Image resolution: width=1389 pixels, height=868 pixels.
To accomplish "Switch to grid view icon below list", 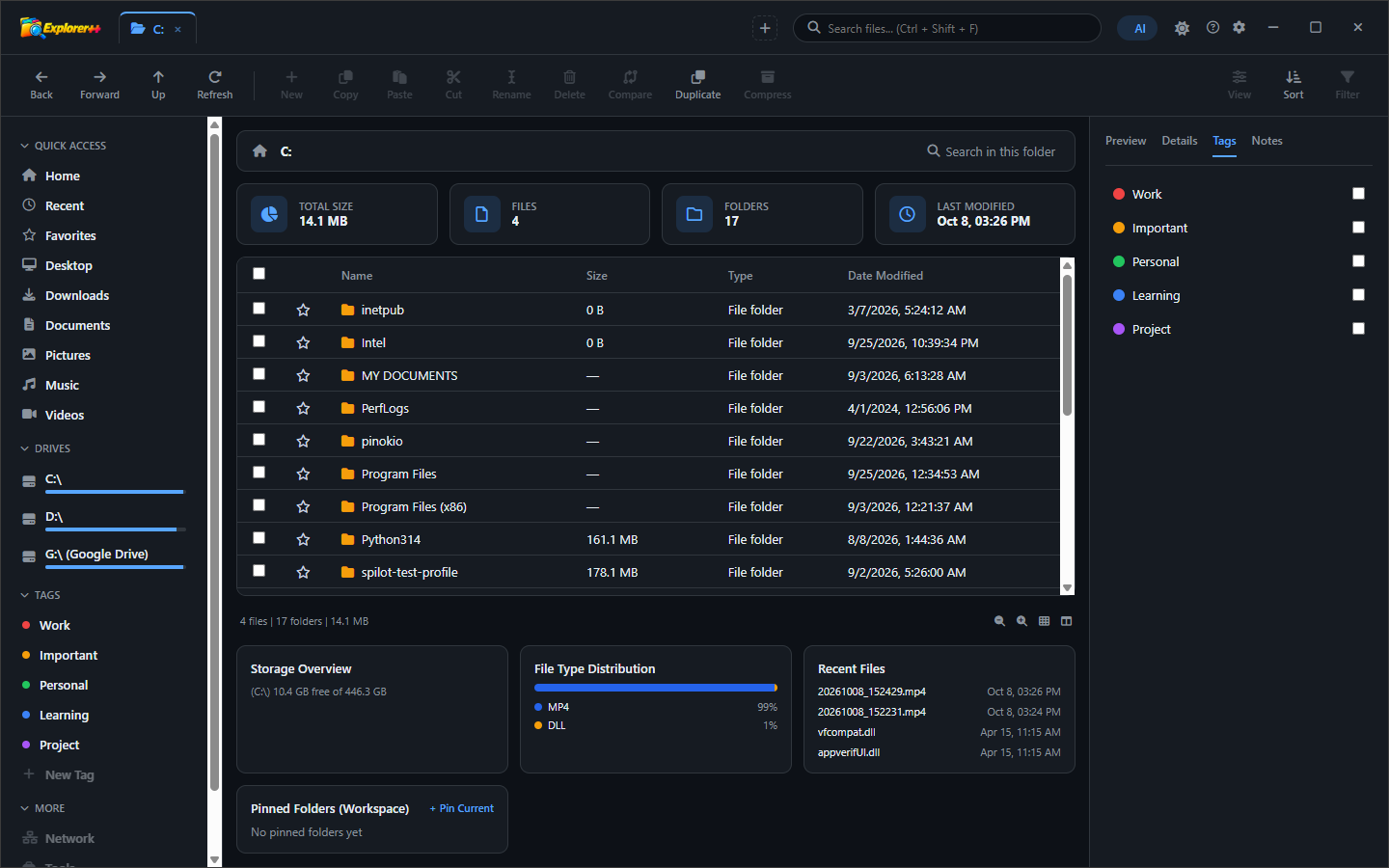I will (x=1044, y=621).
